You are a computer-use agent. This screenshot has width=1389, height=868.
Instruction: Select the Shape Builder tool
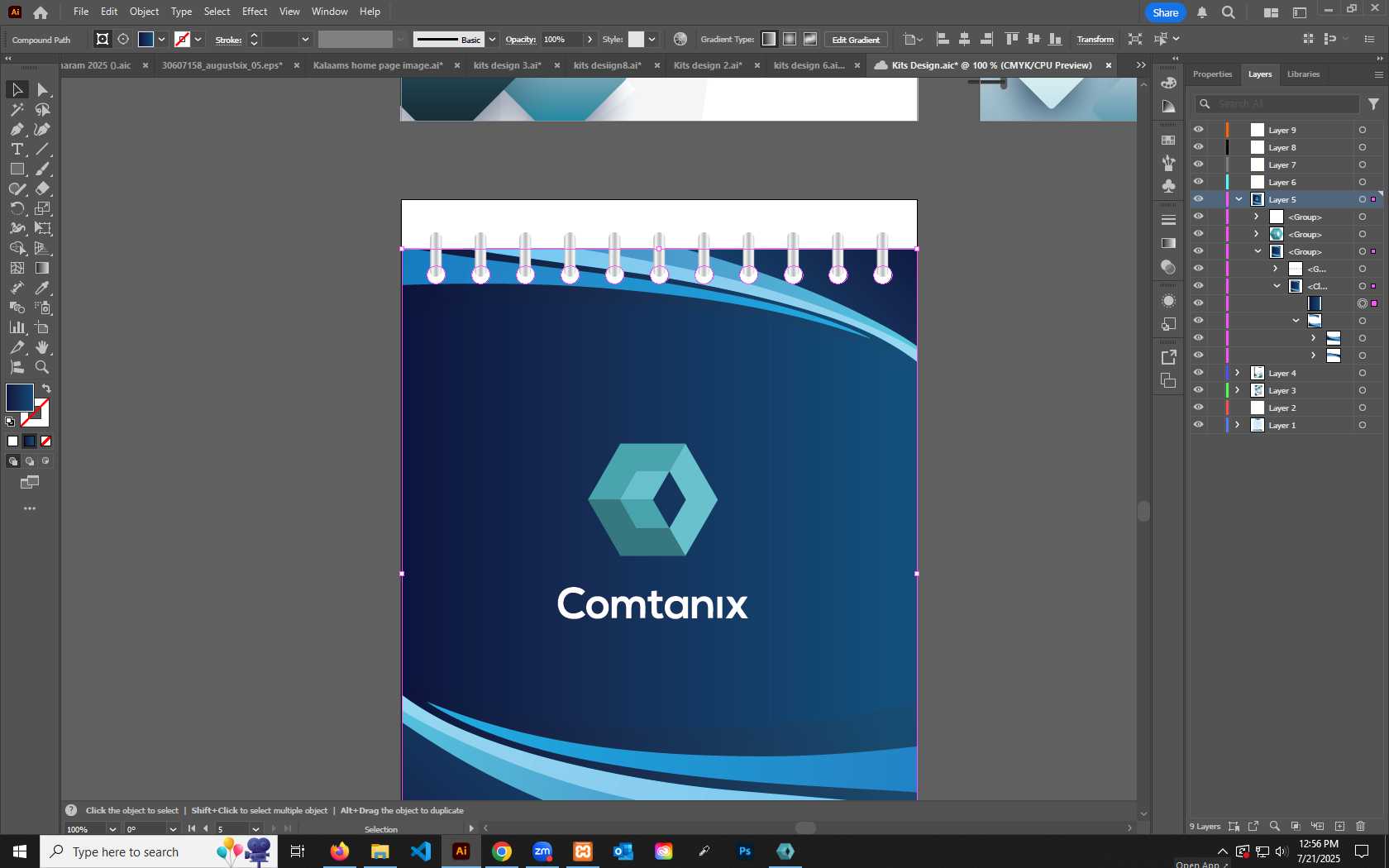tap(17, 248)
